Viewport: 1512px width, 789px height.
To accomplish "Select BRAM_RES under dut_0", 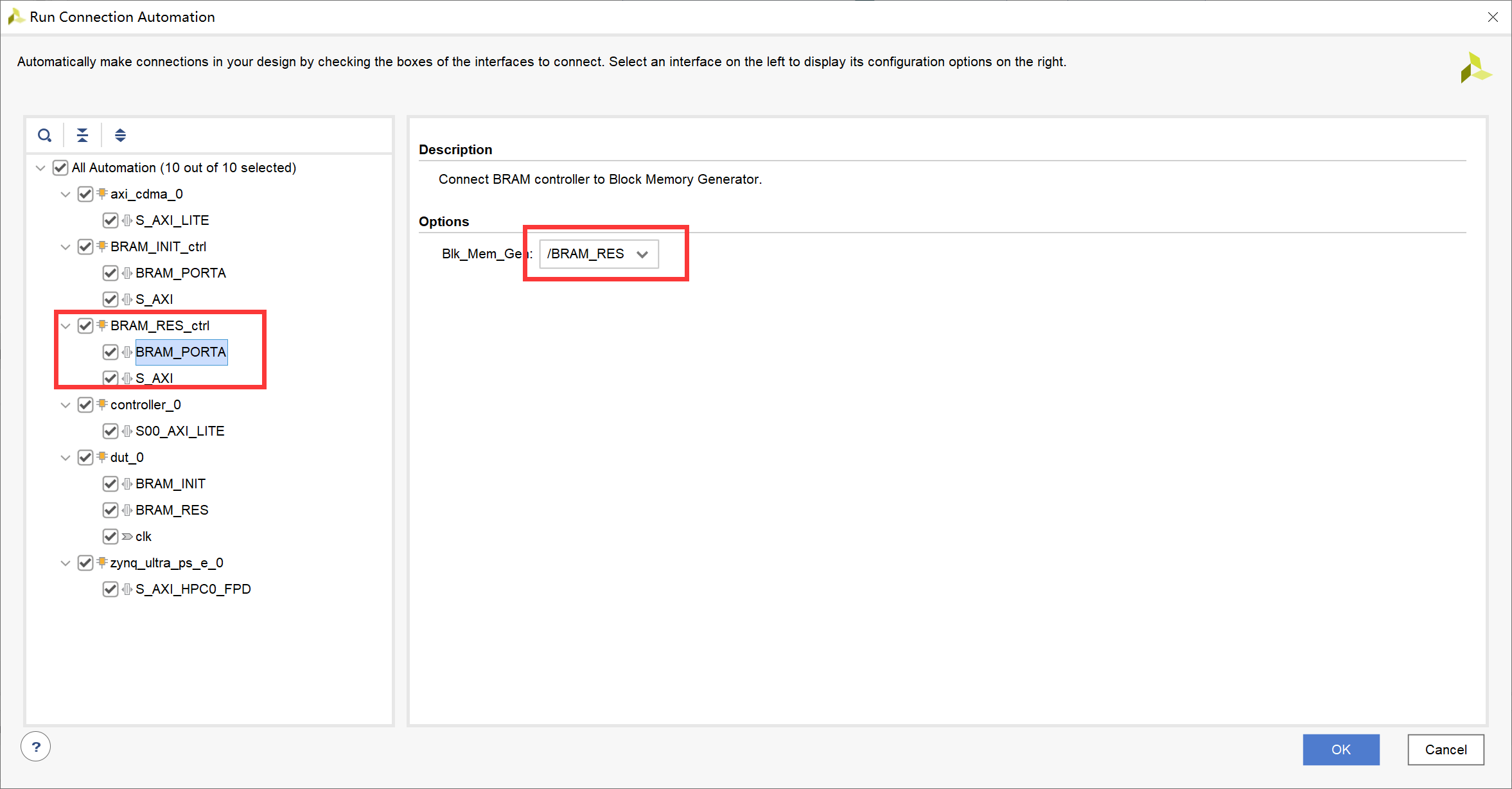I will point(172,510).
